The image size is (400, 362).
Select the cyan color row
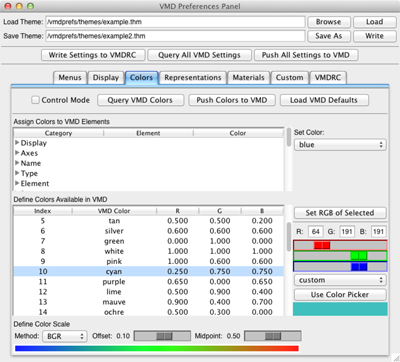point(149,271)
